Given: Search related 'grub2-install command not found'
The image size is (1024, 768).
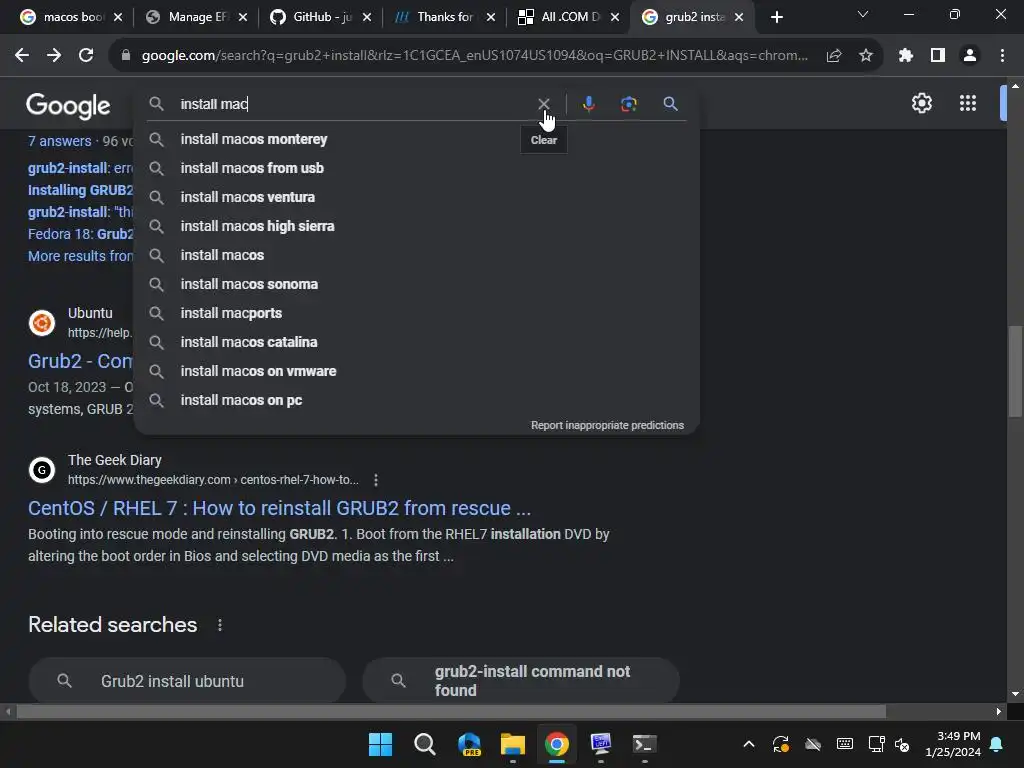Looking at the screenshot, I should (520, 680).
